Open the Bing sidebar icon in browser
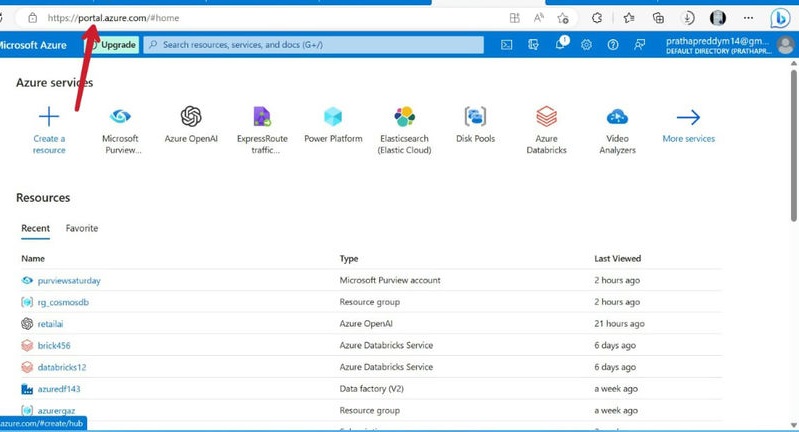 coord(780,18)
